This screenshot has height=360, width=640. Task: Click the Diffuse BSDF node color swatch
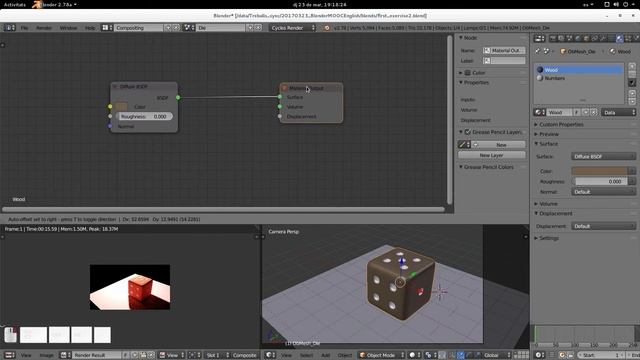point(122,107)
